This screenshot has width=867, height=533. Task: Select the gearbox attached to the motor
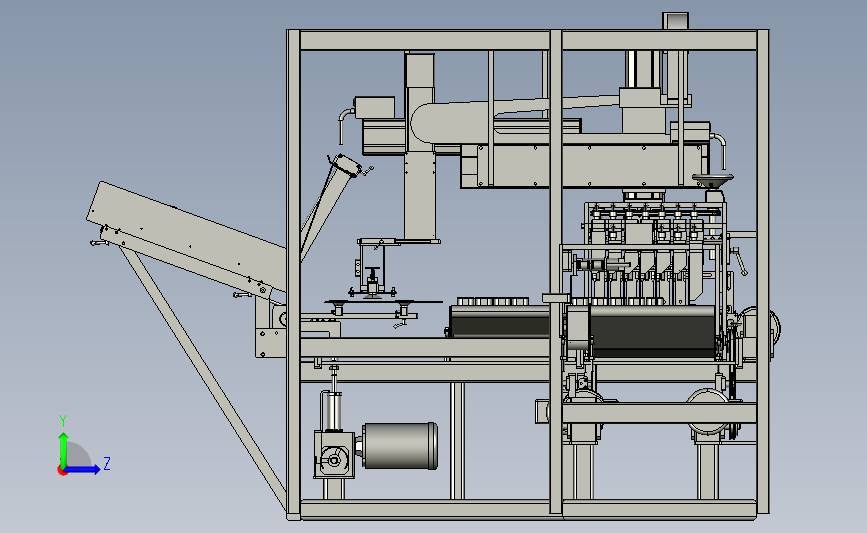point(334,454)
